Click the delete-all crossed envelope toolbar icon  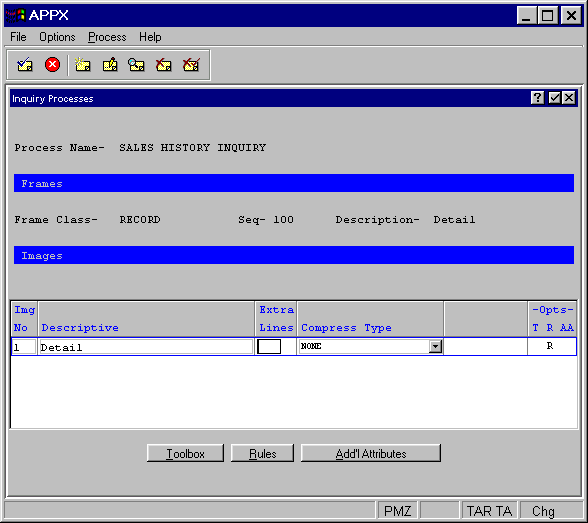click(191, 65)
